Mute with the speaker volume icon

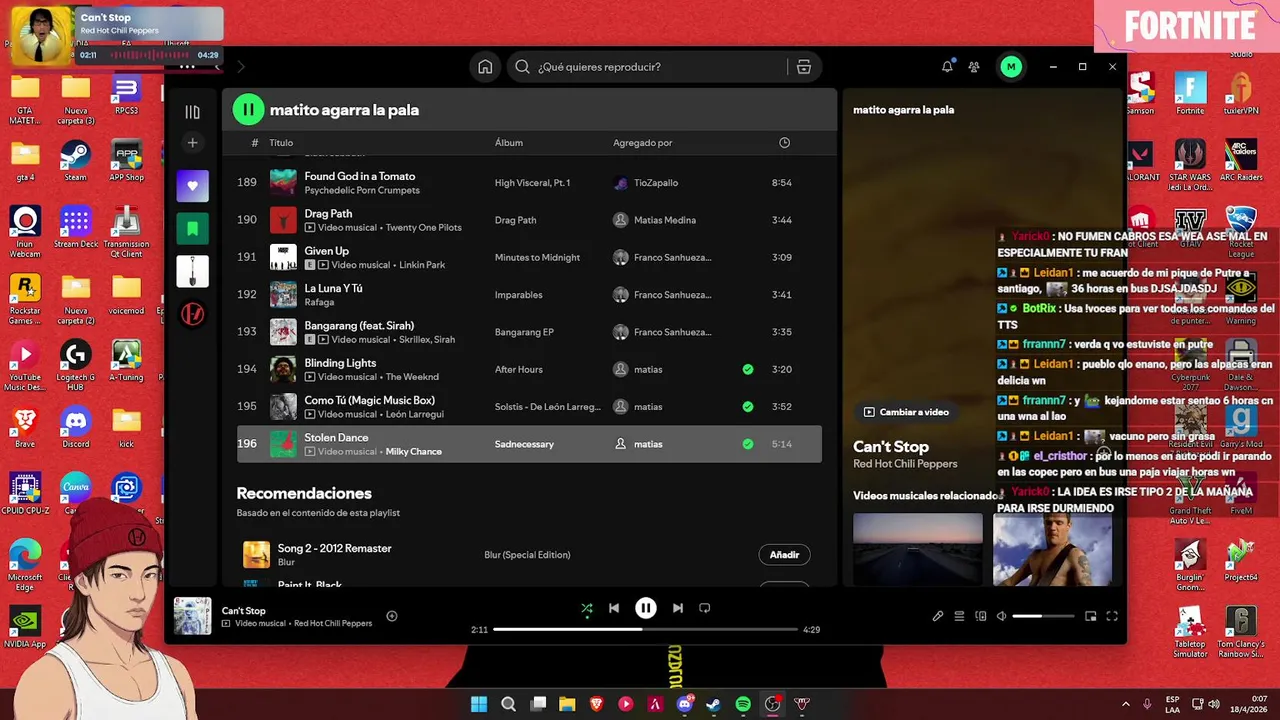[1002, 616]
